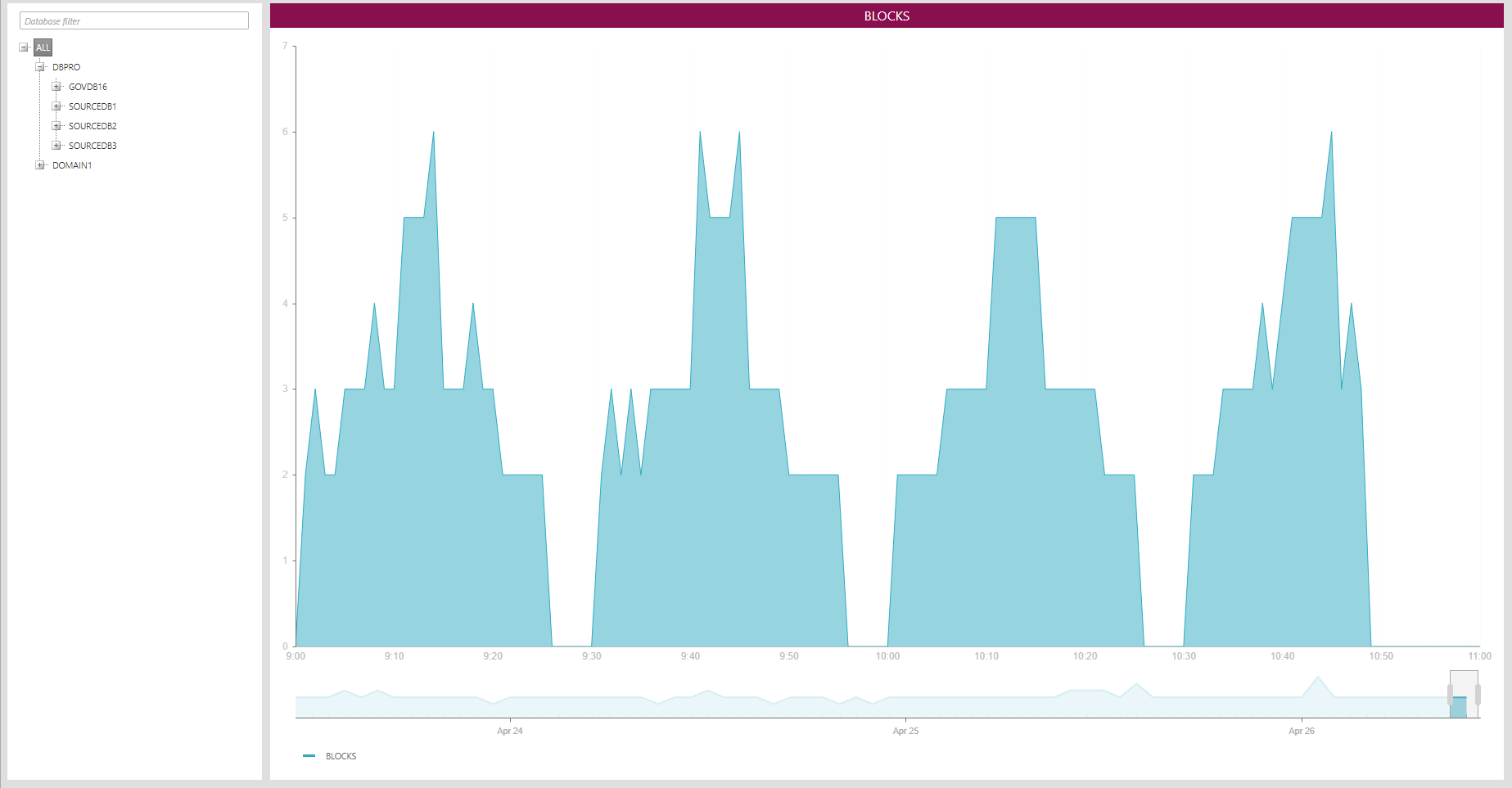Viewport: 1512px width, 788px height.
Task: Expand the SOURCEDB1 node
Action: tap(56, 106)
